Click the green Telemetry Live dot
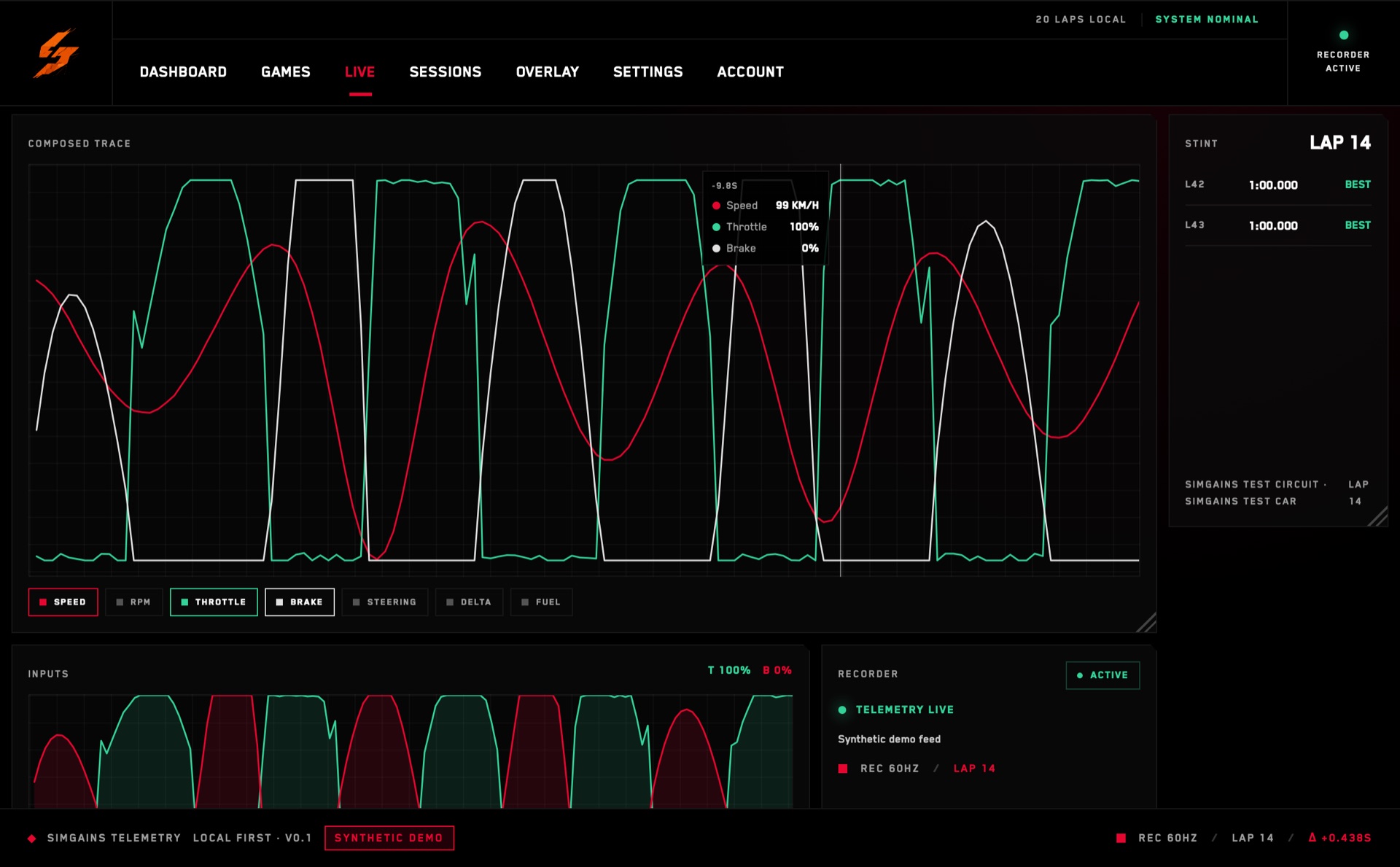Image resolution: width=1400 pixels, height=867 pixels. point(842,709)
